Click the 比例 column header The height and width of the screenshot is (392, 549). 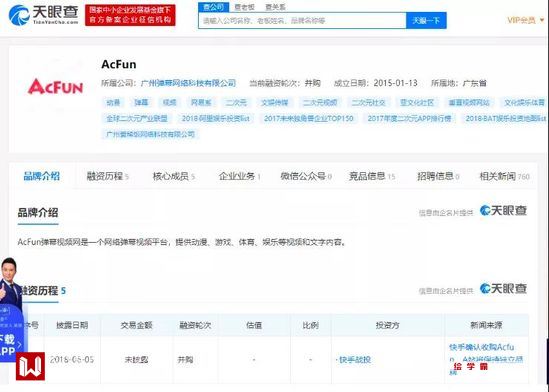point(311,325)
